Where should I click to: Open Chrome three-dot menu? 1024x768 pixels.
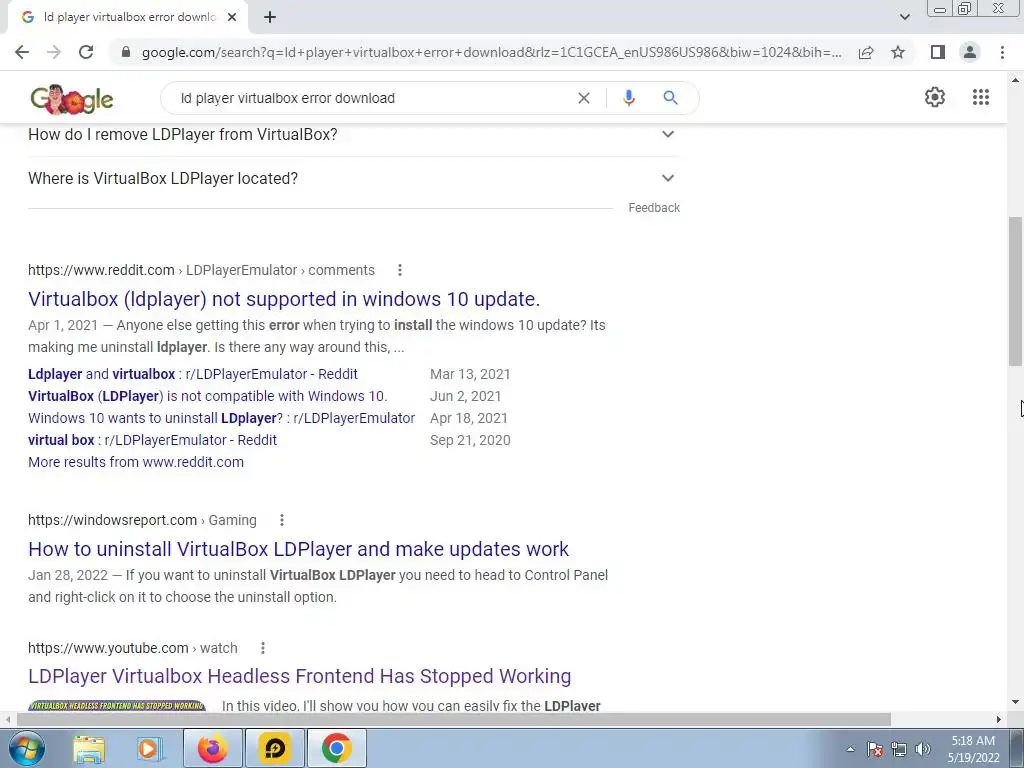coord(1002,52)
